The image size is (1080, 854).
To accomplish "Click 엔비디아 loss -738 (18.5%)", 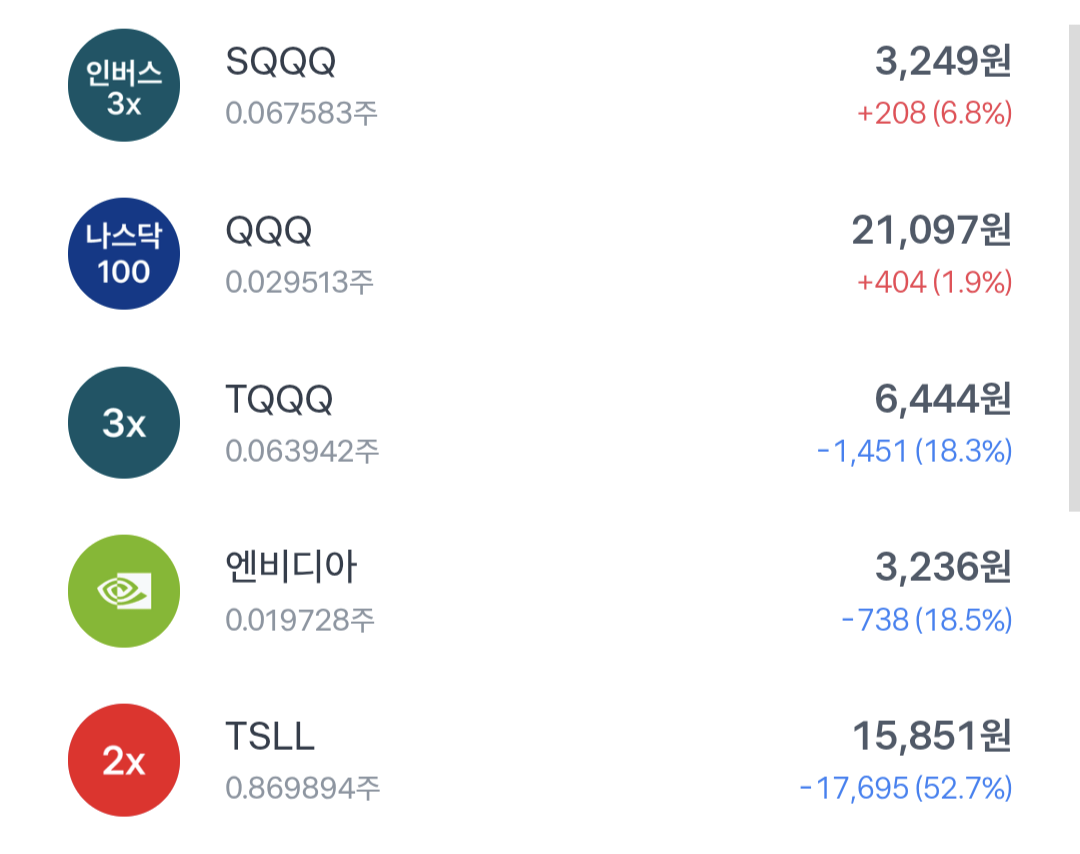I will 927,621.
